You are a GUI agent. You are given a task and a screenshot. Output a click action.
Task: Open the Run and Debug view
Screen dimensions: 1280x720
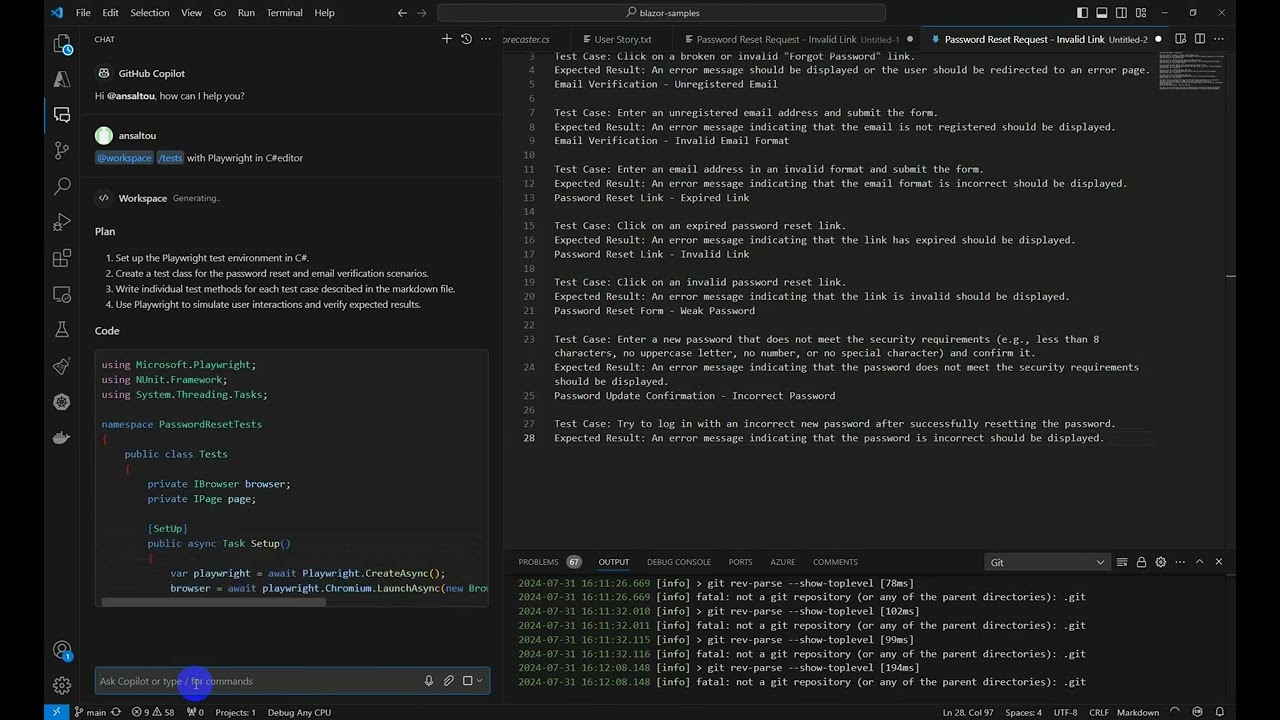pyautogui.click(x=62, y=222)
